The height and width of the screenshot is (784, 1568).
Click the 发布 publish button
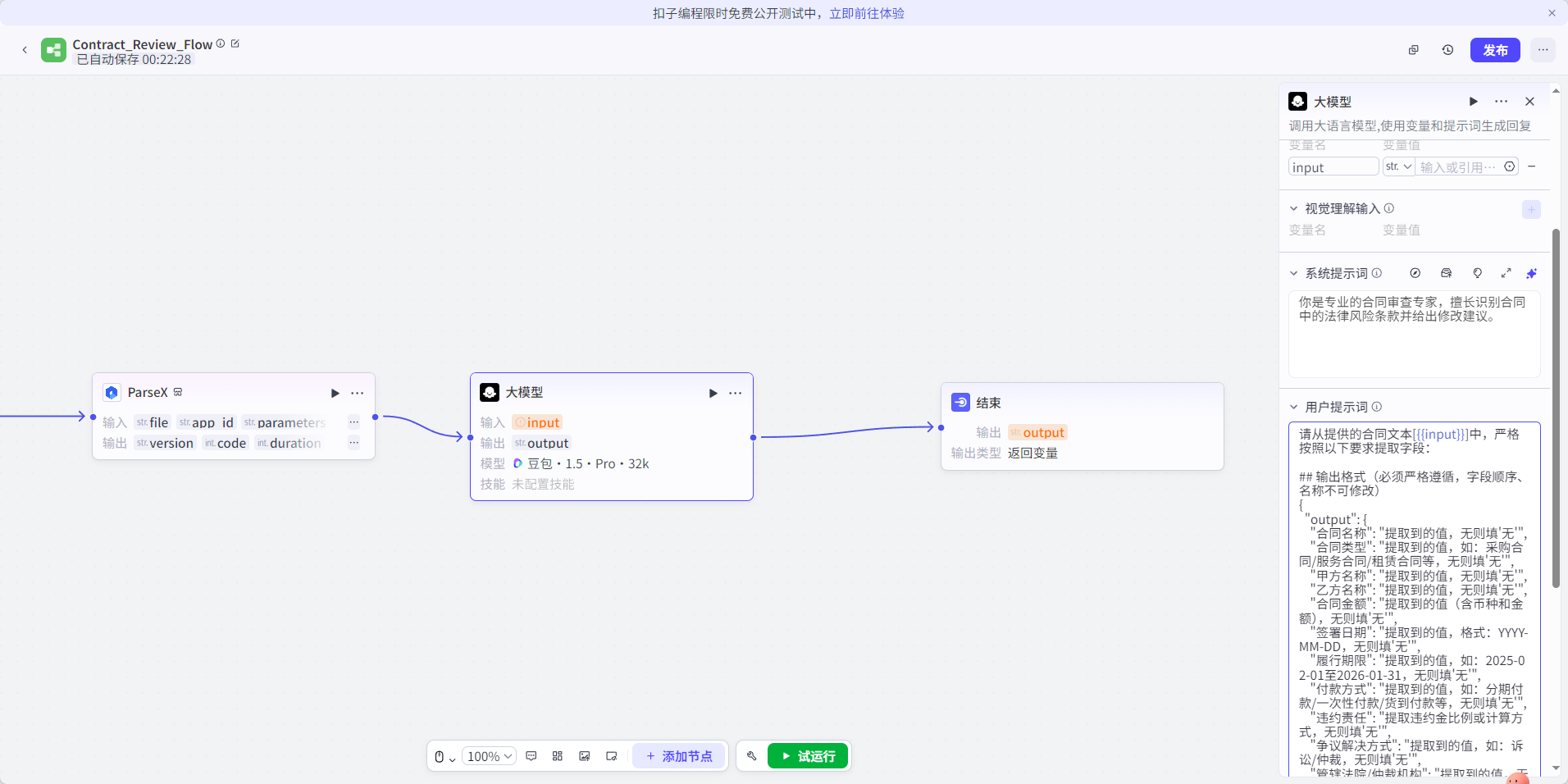pyautogui.click(x=1495, y=50)
